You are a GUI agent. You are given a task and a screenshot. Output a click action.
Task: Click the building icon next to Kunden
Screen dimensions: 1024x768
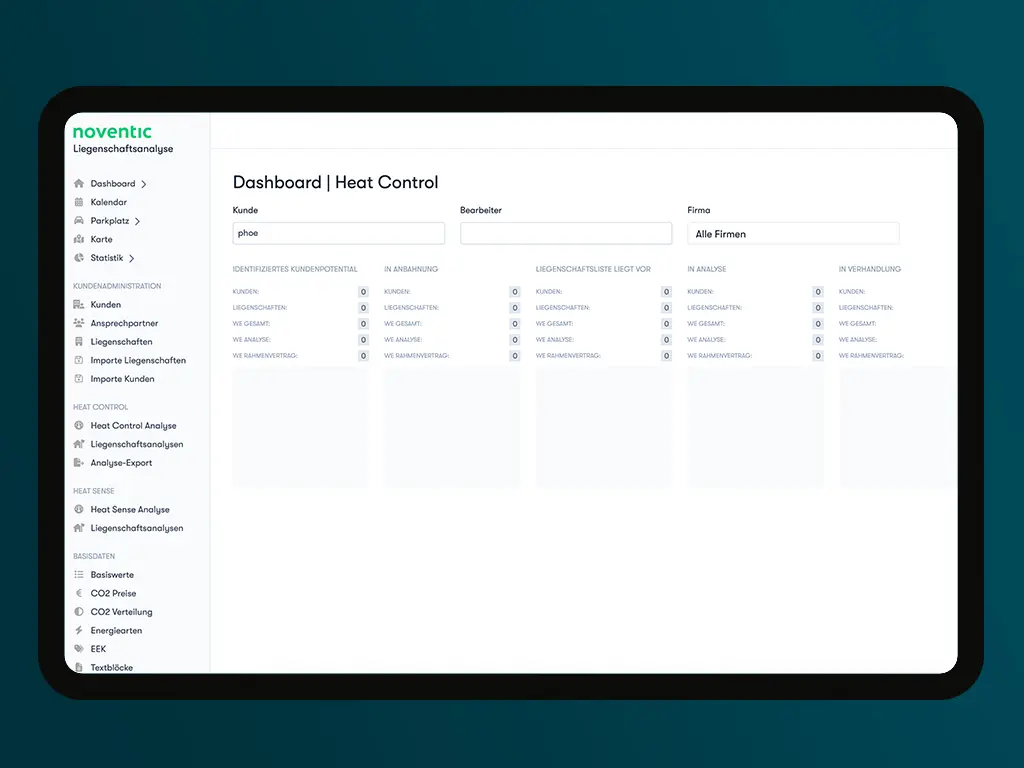click(x=79, y=305)
